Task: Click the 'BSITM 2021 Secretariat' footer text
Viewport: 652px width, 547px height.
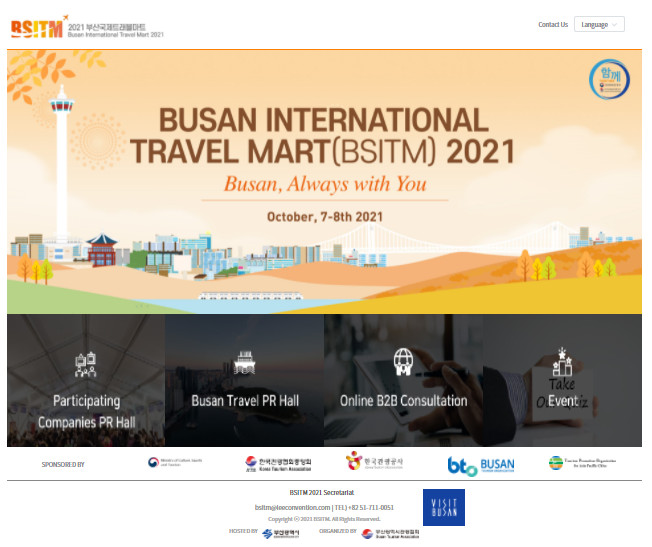Action: (x=322, y=493)
